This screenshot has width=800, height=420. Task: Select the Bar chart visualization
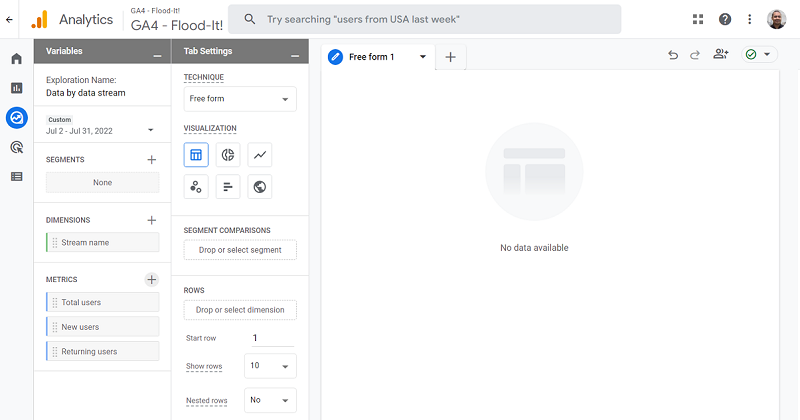point(228,187)
